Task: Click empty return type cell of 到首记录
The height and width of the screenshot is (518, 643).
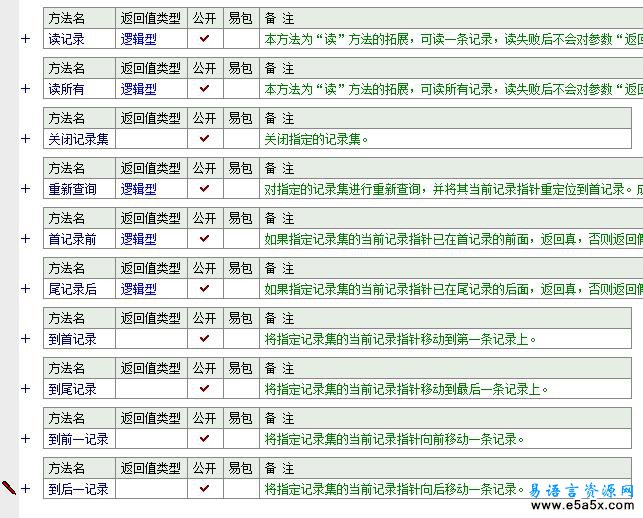Action: 151,339
